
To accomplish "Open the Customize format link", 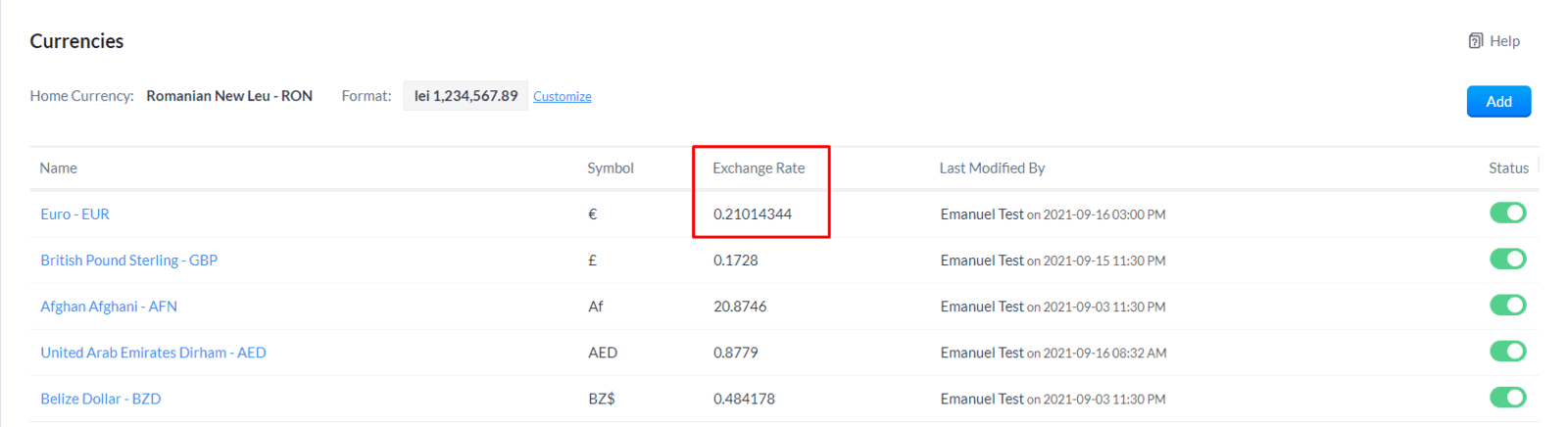I will (562, 97).
